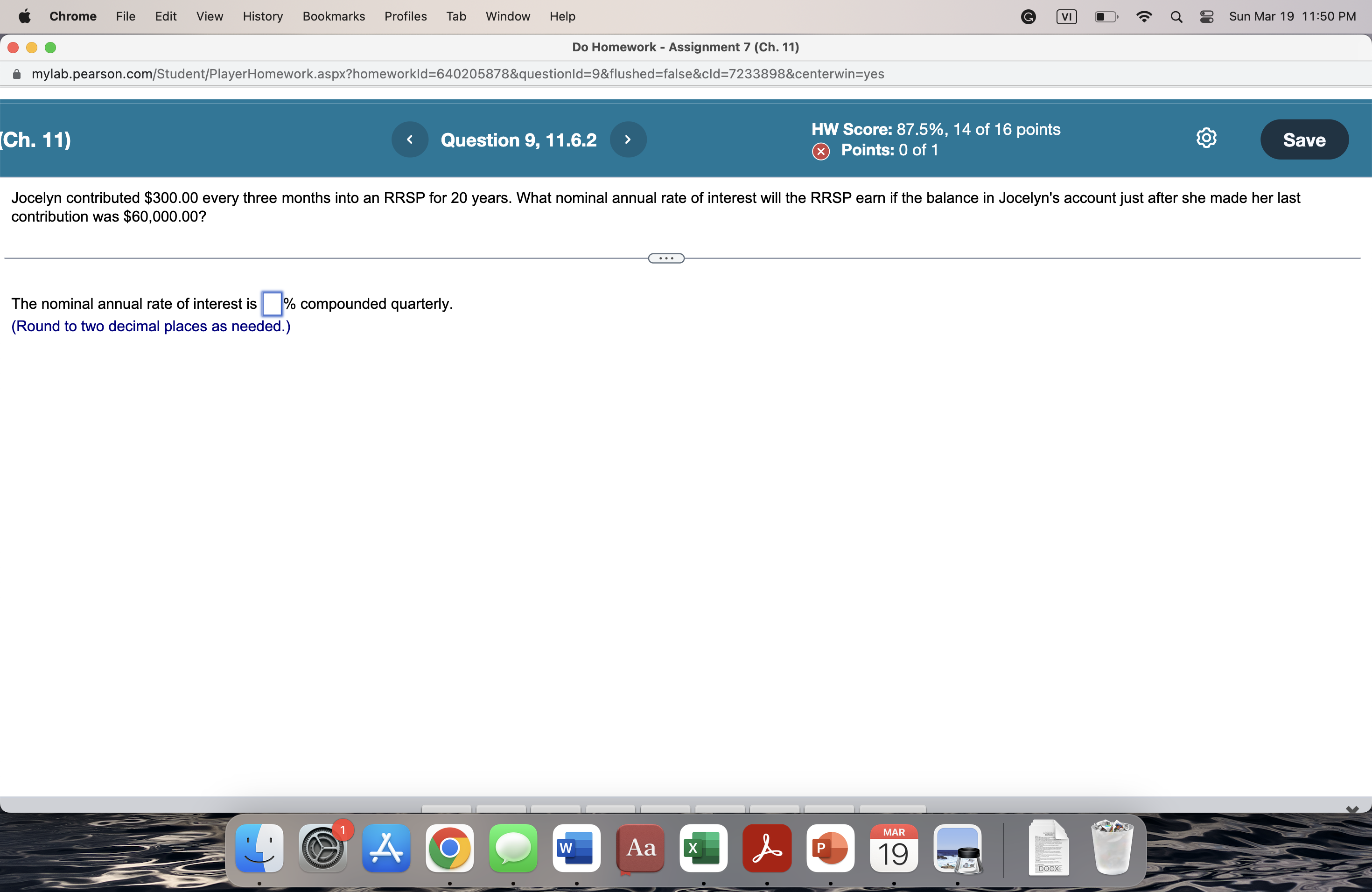Click the Save button
1372x892 pixels.
tap(1304, 139)
